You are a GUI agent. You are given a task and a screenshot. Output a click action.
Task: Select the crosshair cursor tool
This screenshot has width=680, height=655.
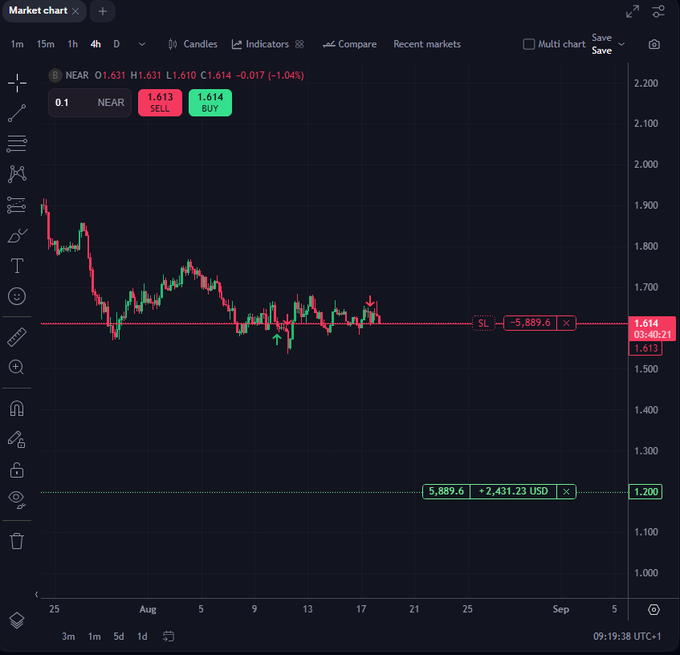(17, 83)
